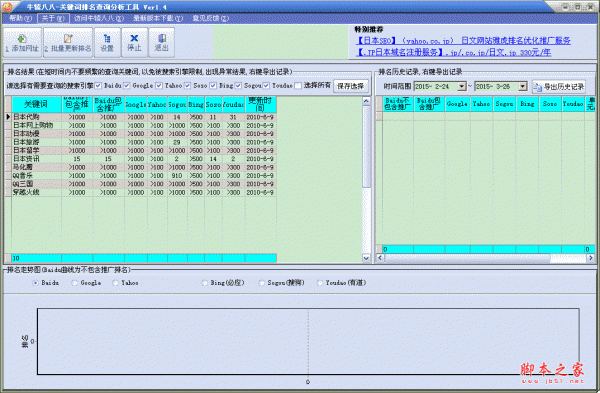Click Youdao rank 31 in 日本代购 row

coord(233,117)
